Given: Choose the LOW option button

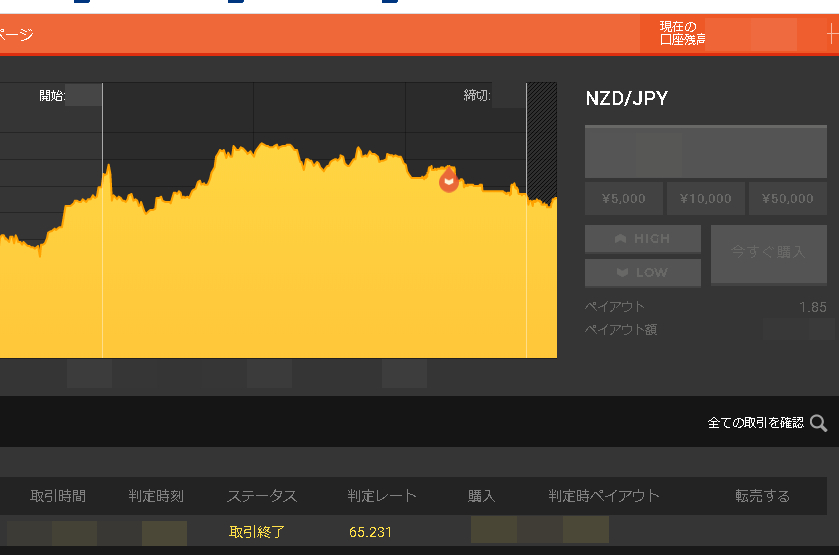Looking at the screenshot, I should (x=643, y=273).
